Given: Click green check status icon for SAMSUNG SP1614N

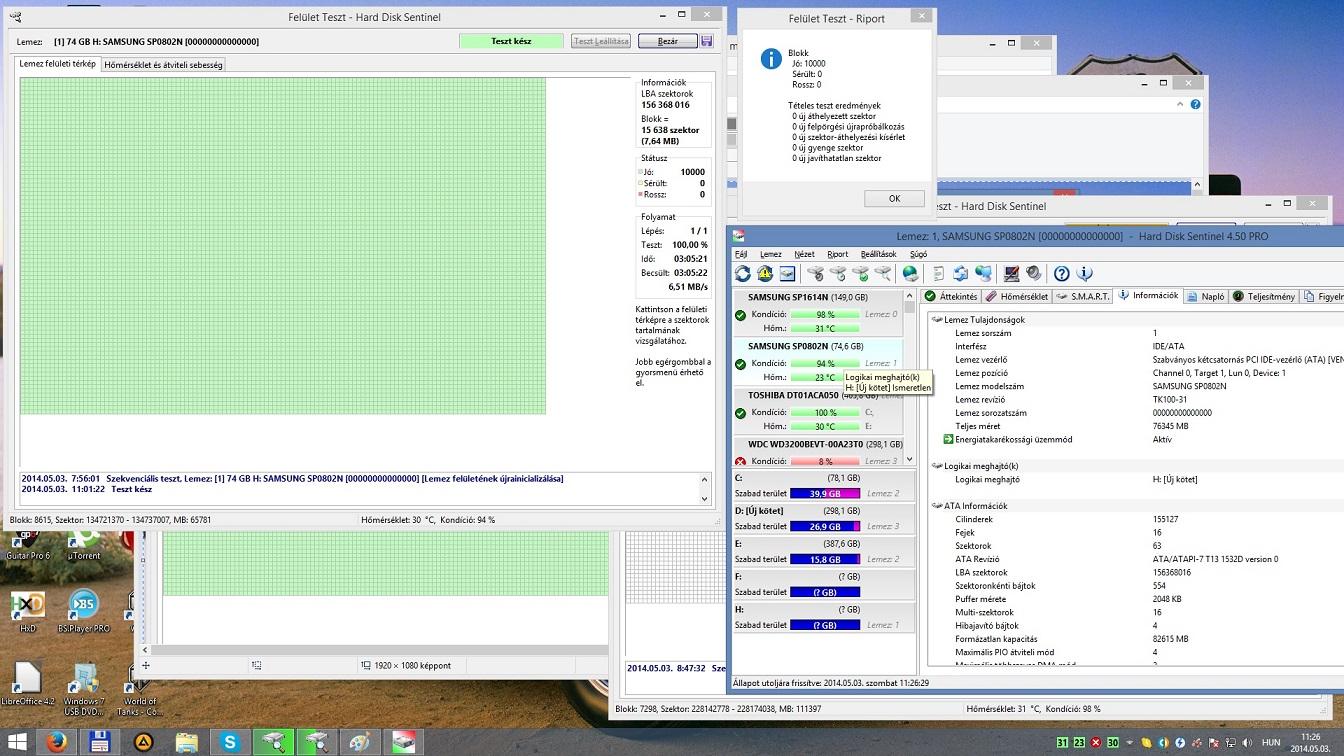Looking at the screenshot, I should (x=741, y=315).
